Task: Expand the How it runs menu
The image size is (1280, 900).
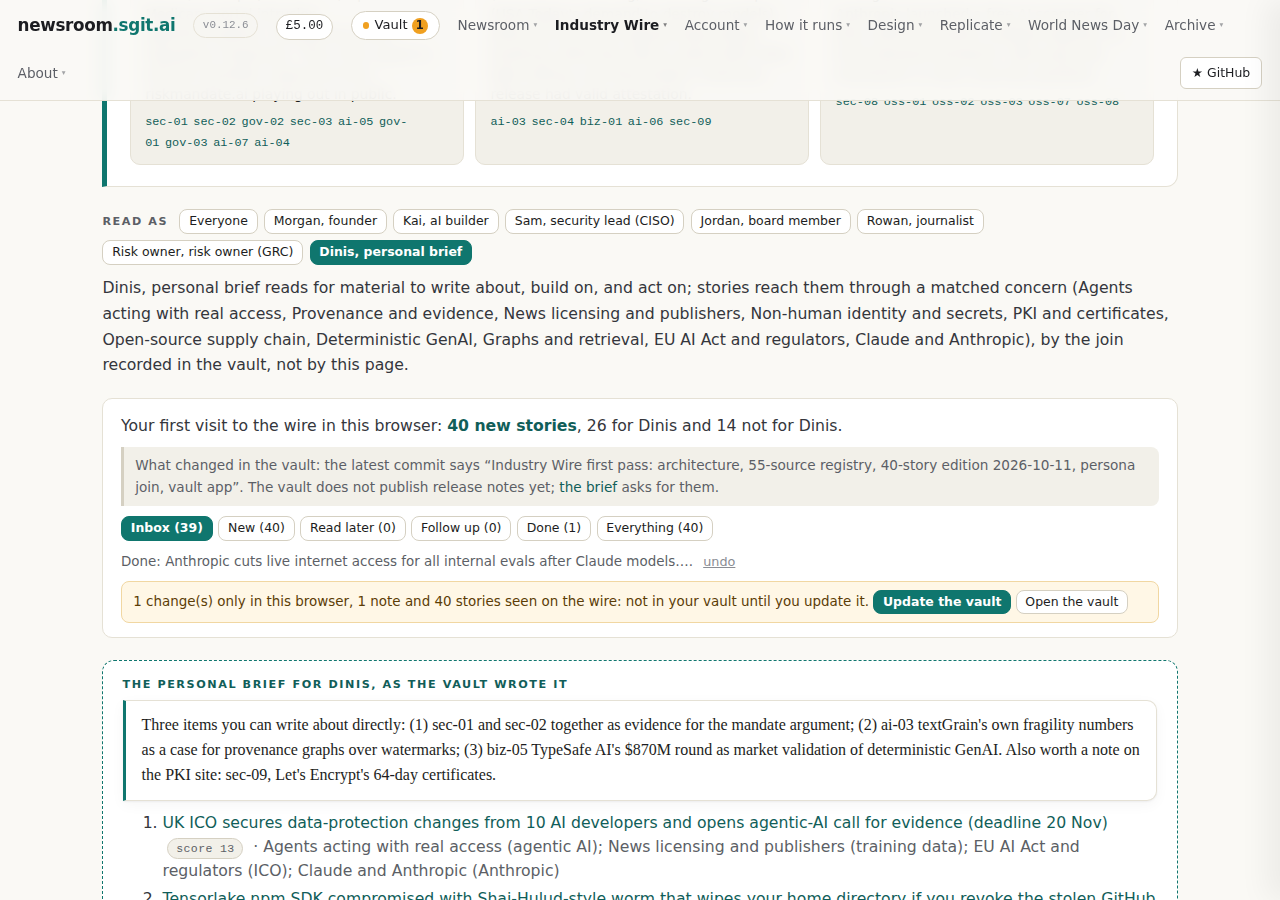Action: [808, 25]
